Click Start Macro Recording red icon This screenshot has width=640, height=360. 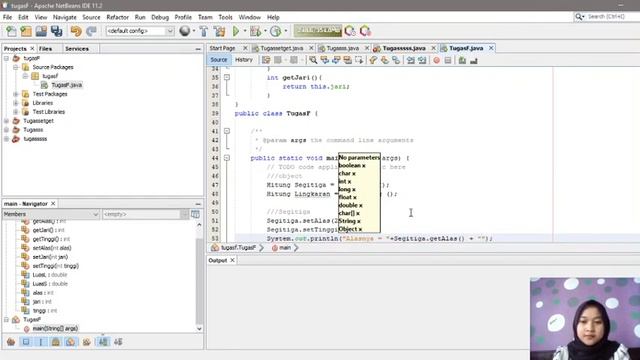437,60
